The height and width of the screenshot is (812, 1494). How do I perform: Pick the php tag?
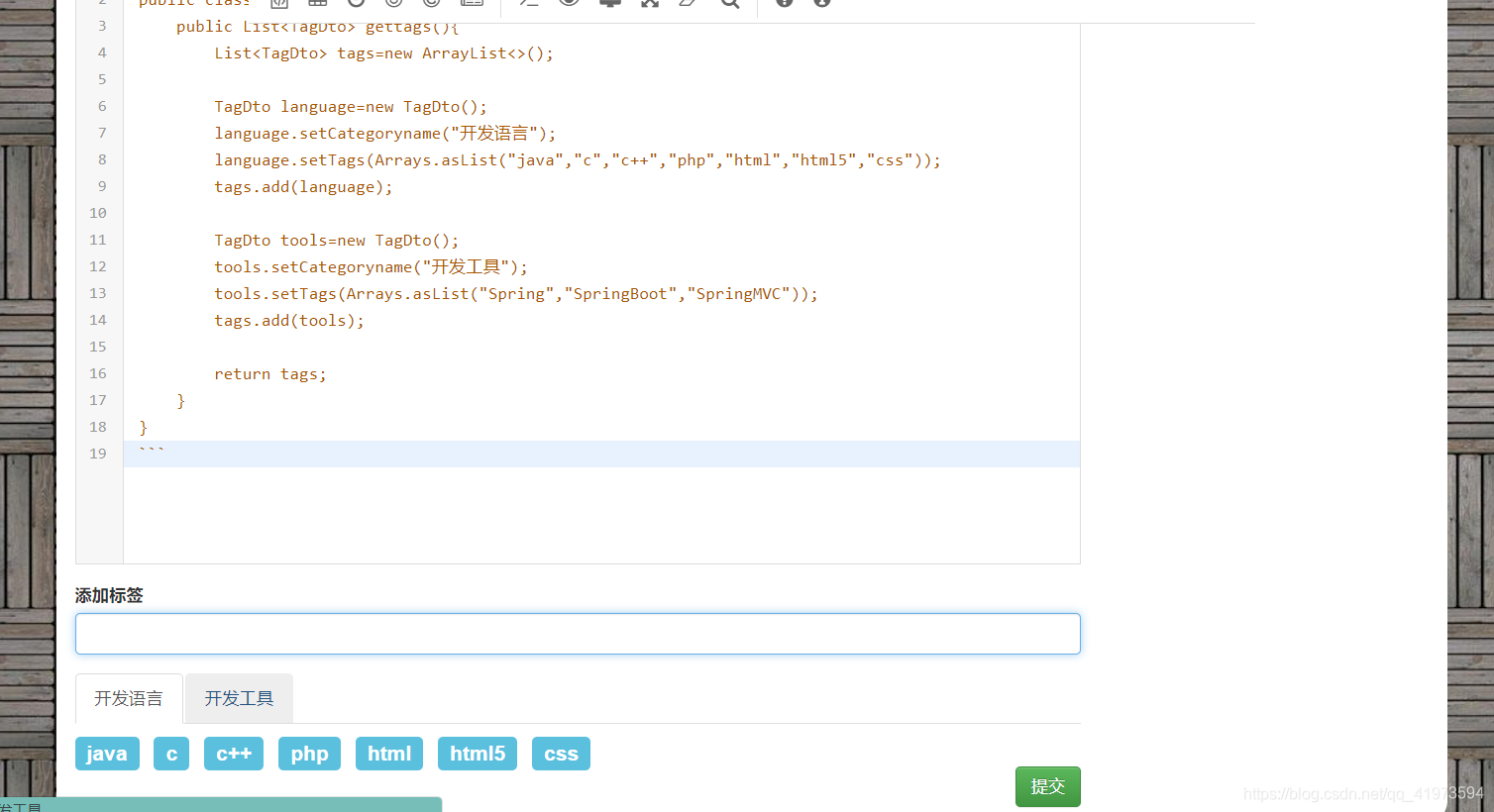point(309,754)
